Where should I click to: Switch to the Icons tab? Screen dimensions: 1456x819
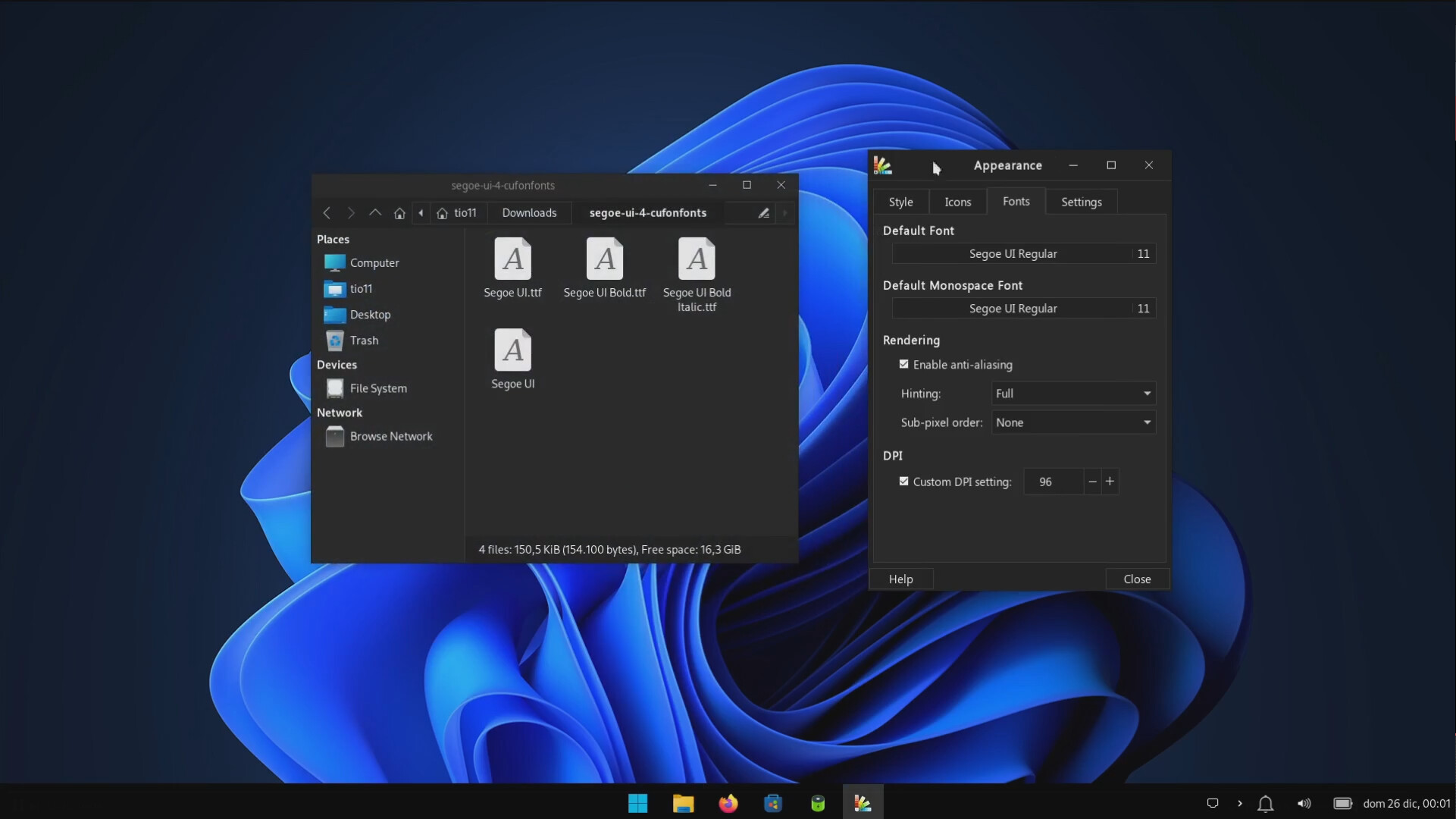[957, 202]
